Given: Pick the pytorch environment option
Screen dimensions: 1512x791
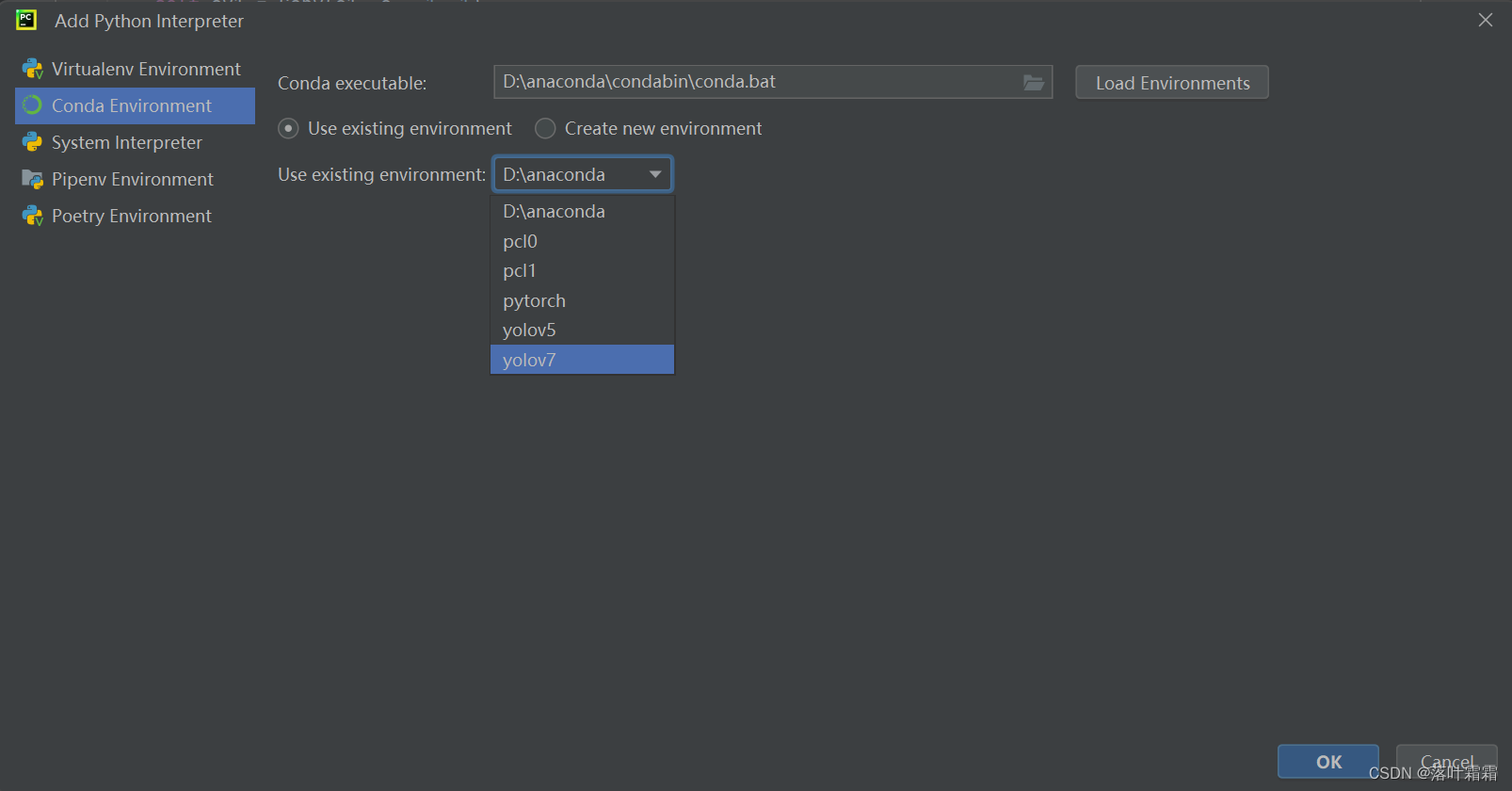Looking at the screenshot, I should coord(583,300).
